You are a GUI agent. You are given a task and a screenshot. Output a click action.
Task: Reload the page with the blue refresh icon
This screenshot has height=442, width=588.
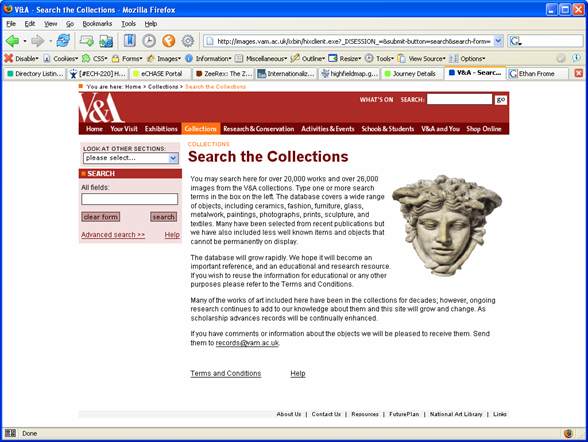click(63, 40)
